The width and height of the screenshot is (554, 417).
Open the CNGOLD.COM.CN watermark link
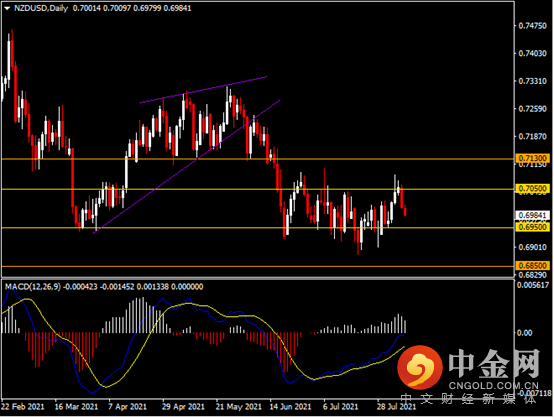pos(494,386)
